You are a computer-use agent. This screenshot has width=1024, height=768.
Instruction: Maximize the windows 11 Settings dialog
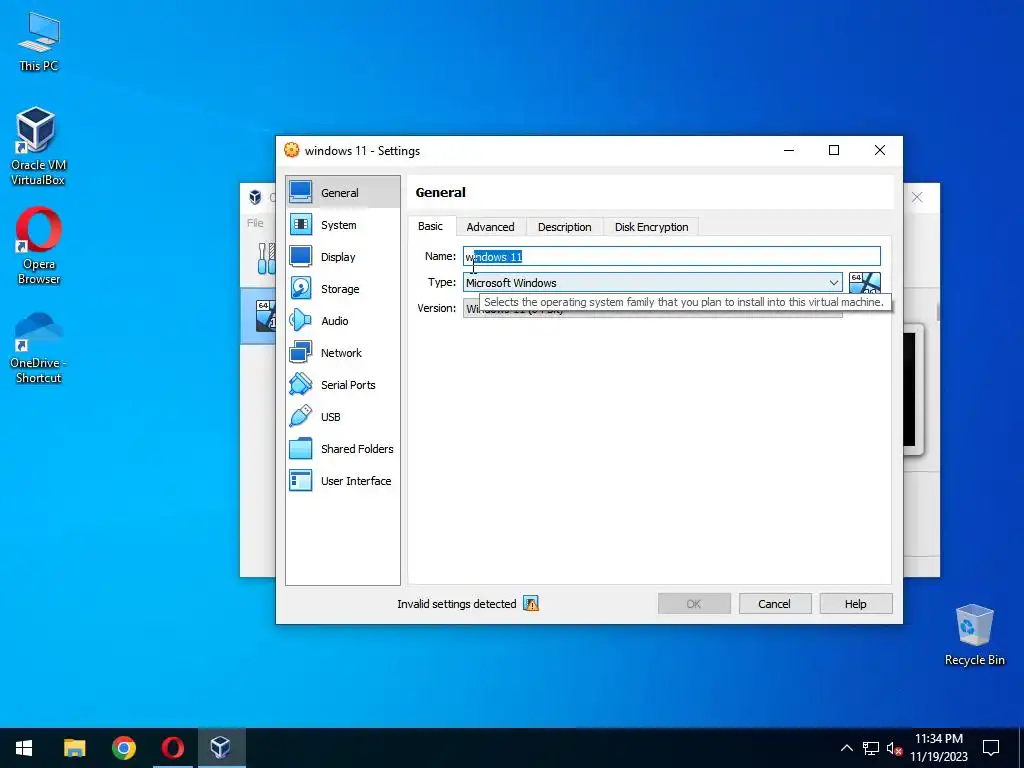pos(834,150)
